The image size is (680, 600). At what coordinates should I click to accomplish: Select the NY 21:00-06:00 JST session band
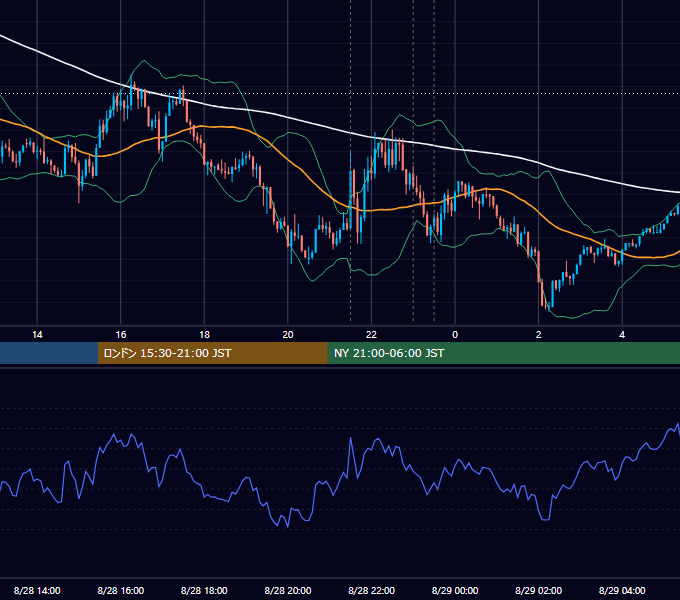point(503,353)
